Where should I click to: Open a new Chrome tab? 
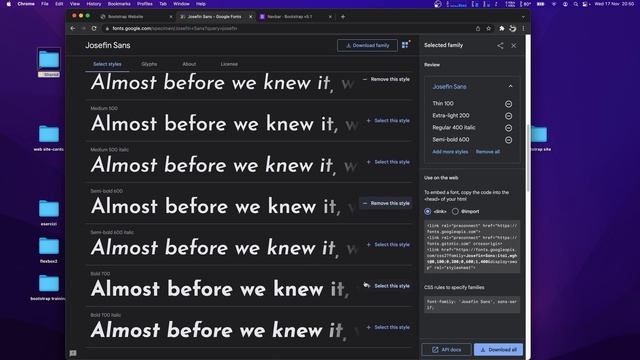coord(343,17)
